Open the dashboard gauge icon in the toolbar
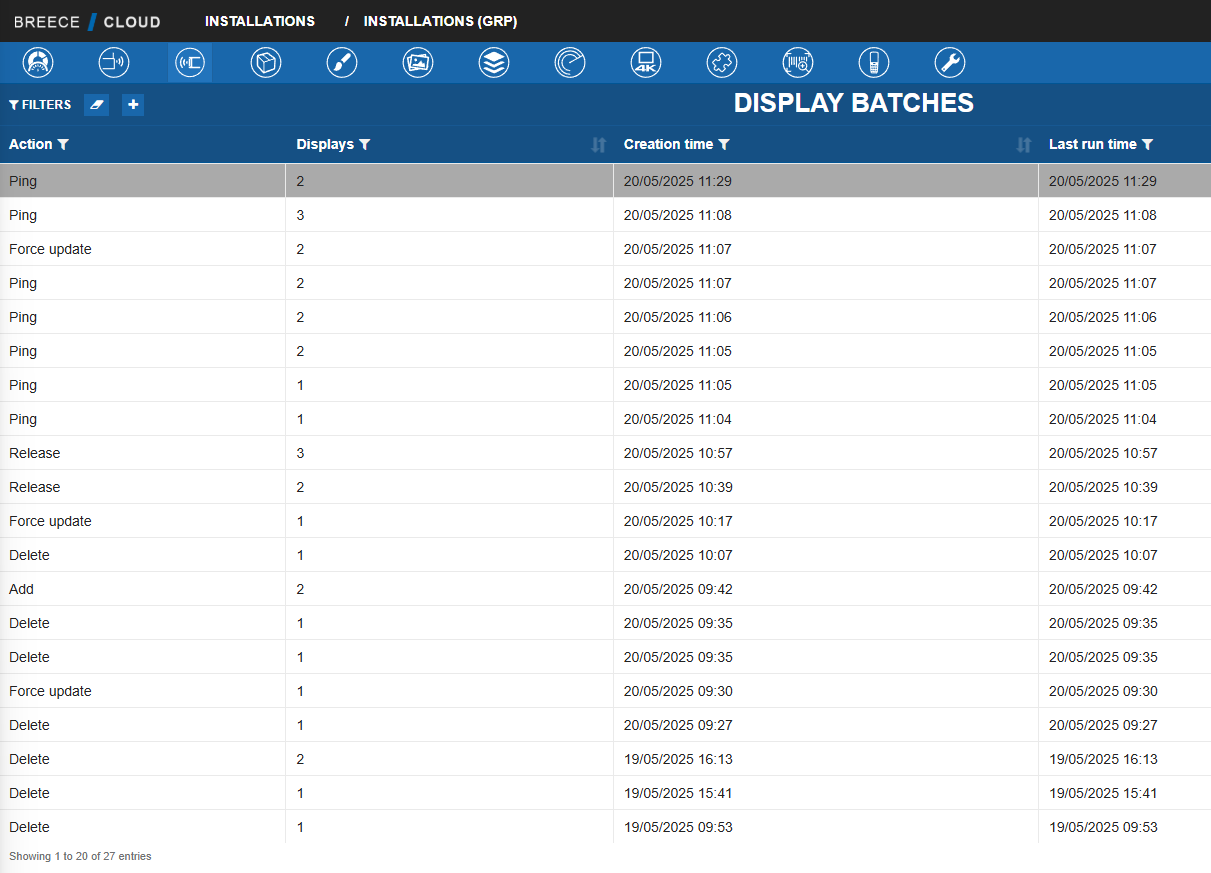The width and height of the screenshot is (1211, 873). 38,63
